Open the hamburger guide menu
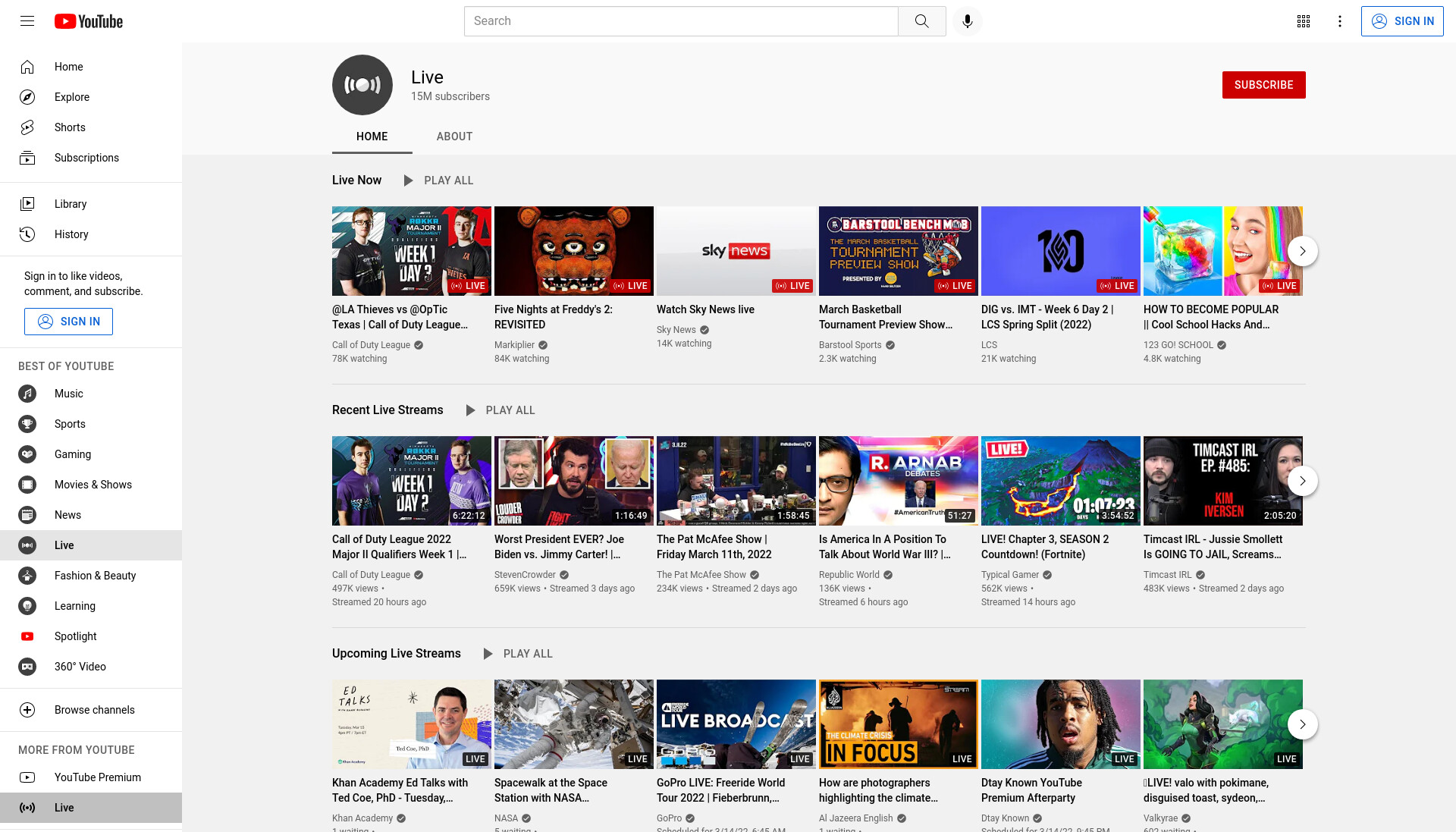The height and width of the screenshot is (832, 1456). pos(27,21)
